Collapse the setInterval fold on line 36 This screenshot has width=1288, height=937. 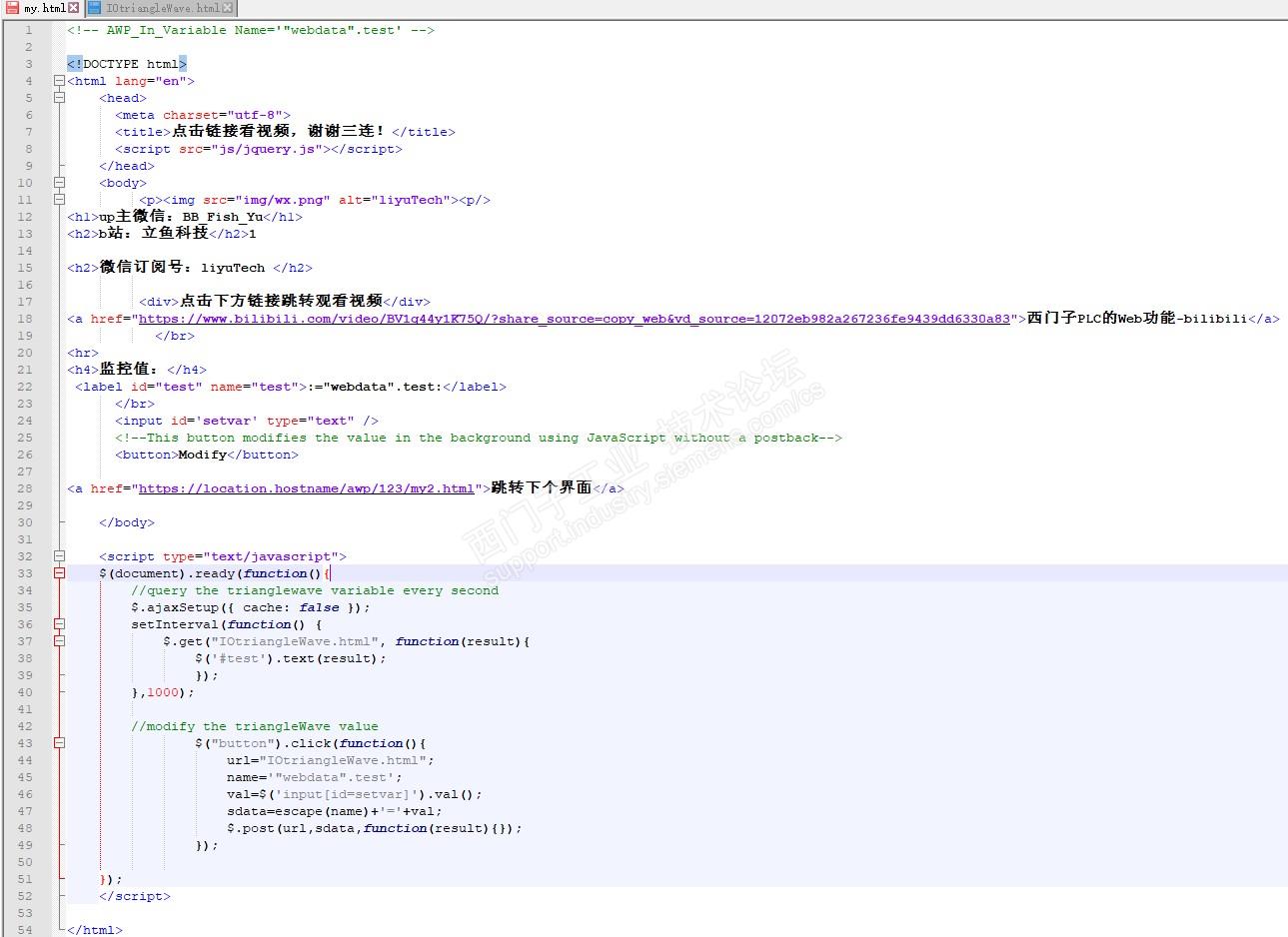(x=59, y=624)
